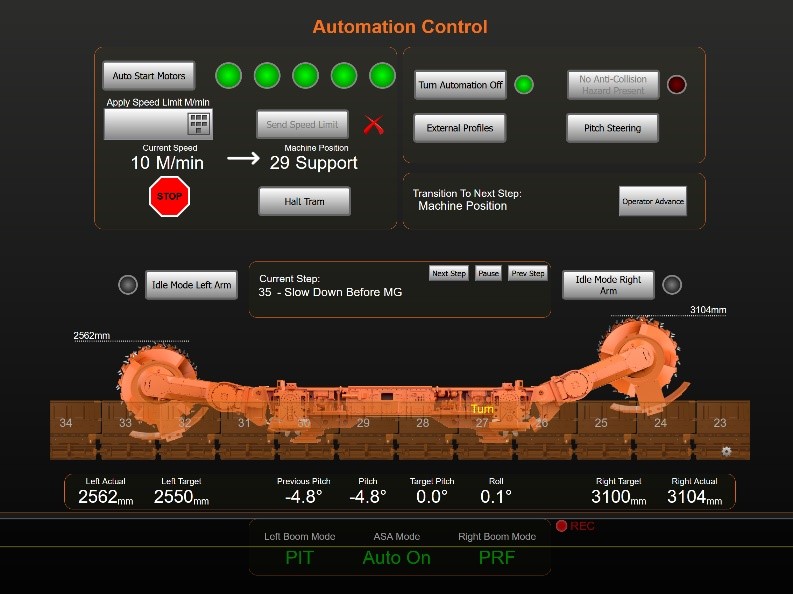Click the 10 M/min current speed value
Image resolution: width=793 pixels, height=594 pixels.
[x=167, y=163]
